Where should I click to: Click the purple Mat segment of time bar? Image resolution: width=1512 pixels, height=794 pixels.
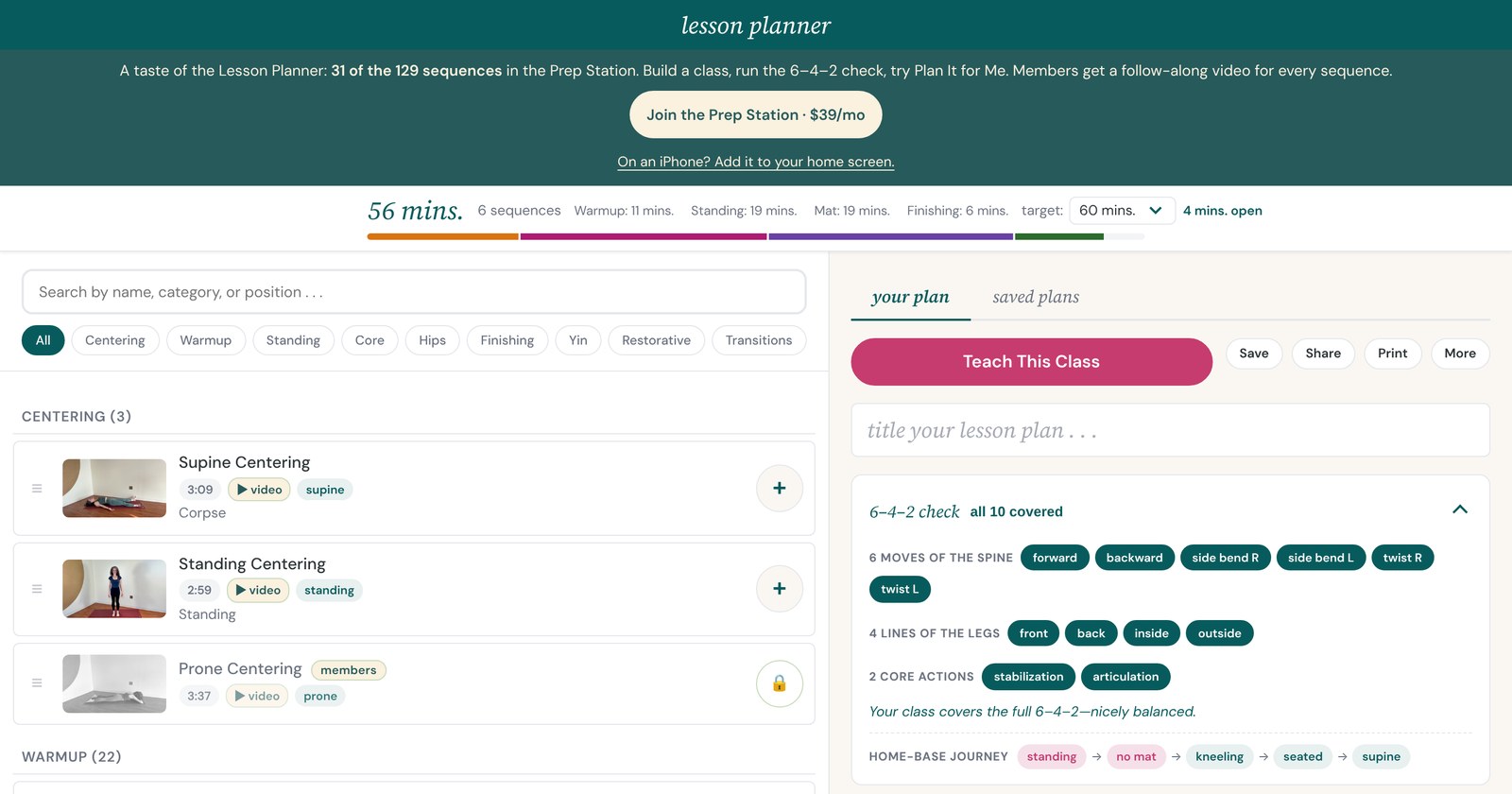(891, 236)
